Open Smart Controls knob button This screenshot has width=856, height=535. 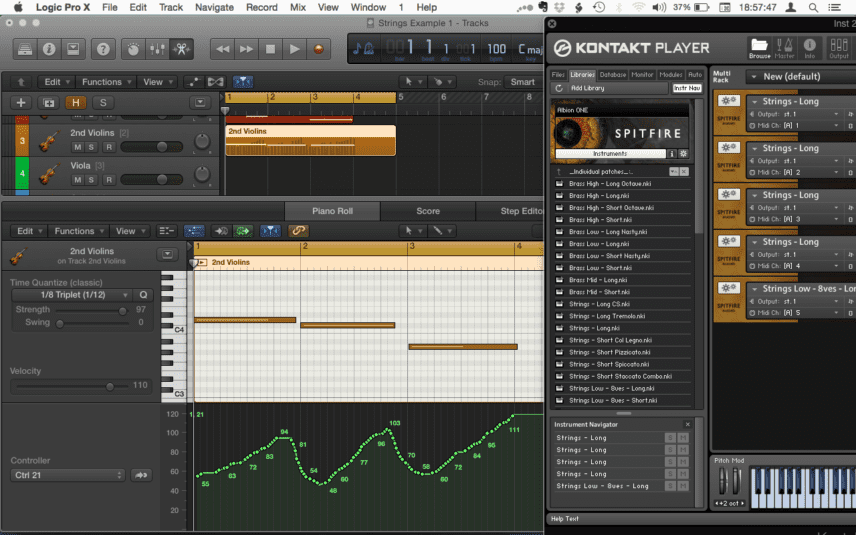(133, 49)
